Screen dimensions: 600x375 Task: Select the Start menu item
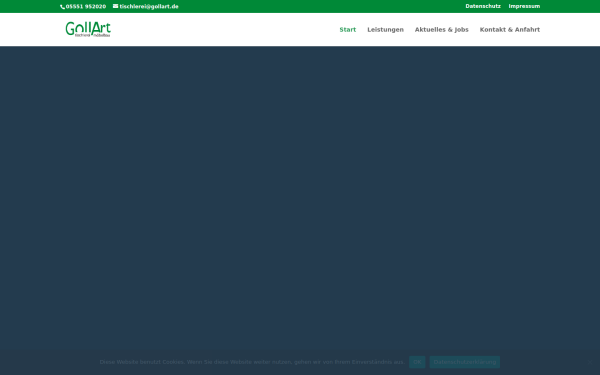(x=347, y=29)
